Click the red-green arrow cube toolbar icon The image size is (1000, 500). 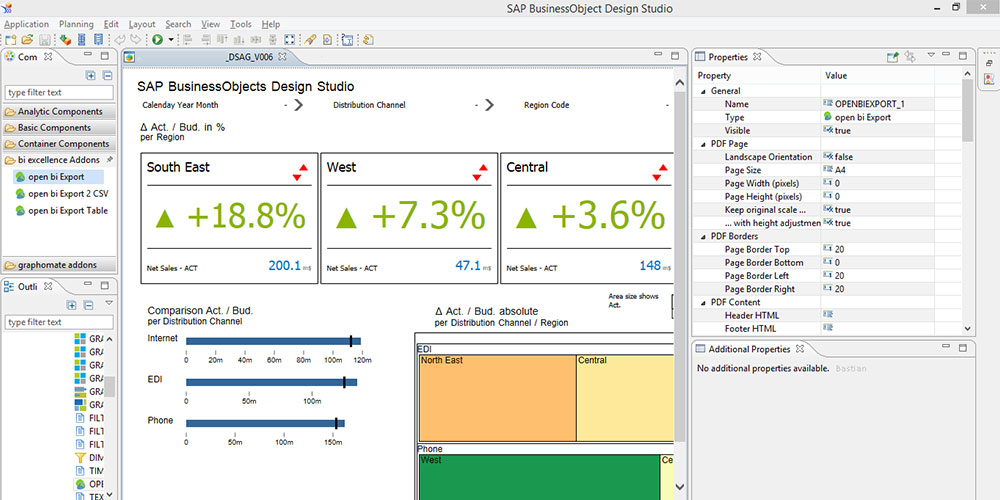65,40
